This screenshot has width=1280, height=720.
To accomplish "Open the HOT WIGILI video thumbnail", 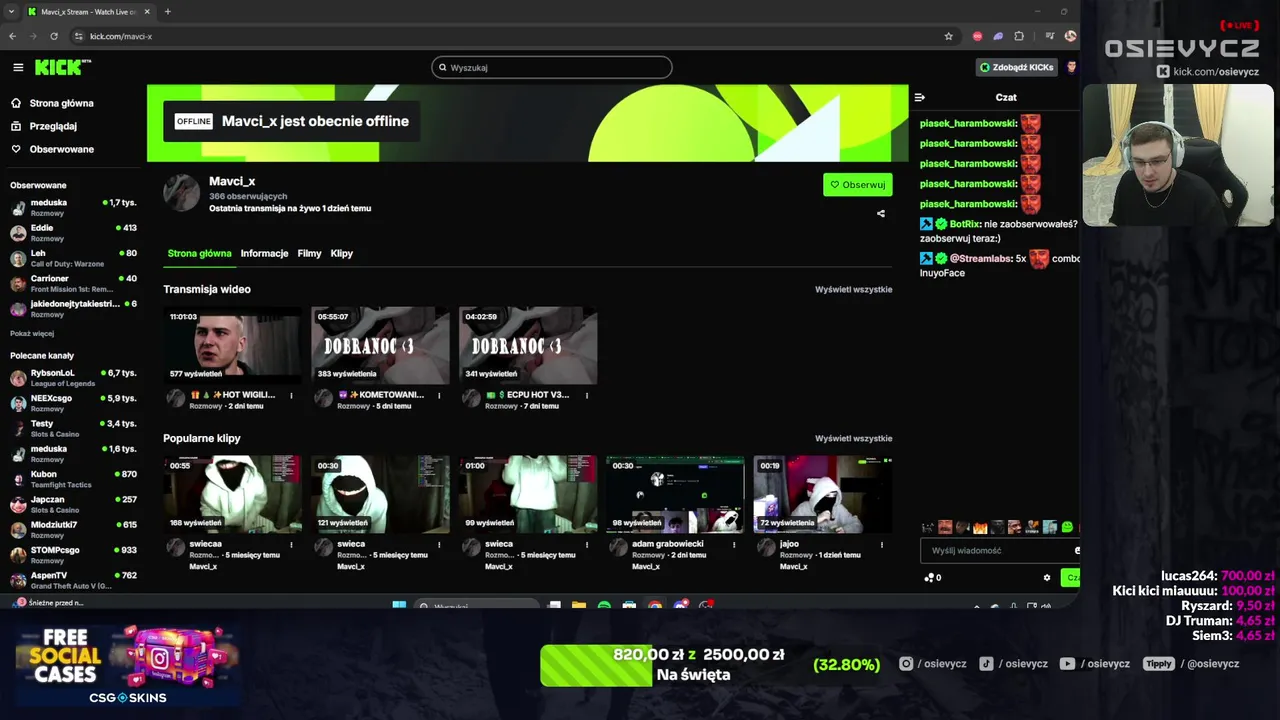I will click(x=232, y=345).
